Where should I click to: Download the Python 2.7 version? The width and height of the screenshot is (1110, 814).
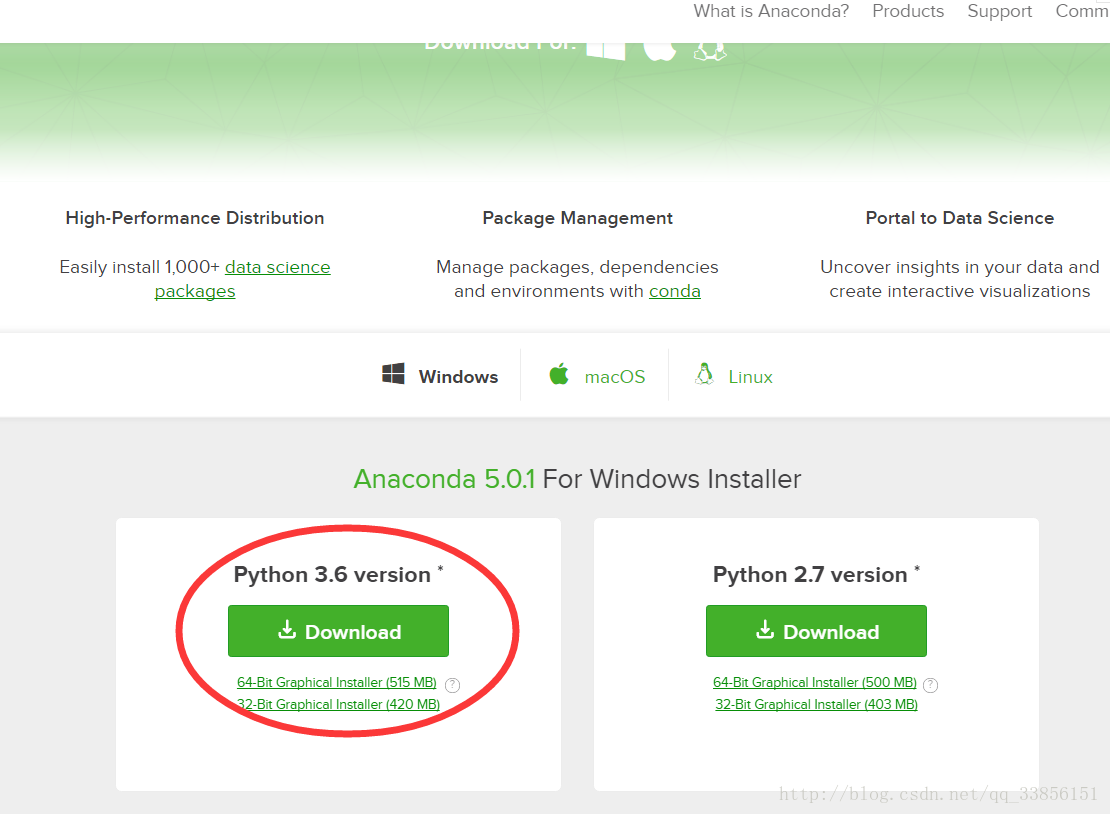click(x=816, y=631)
